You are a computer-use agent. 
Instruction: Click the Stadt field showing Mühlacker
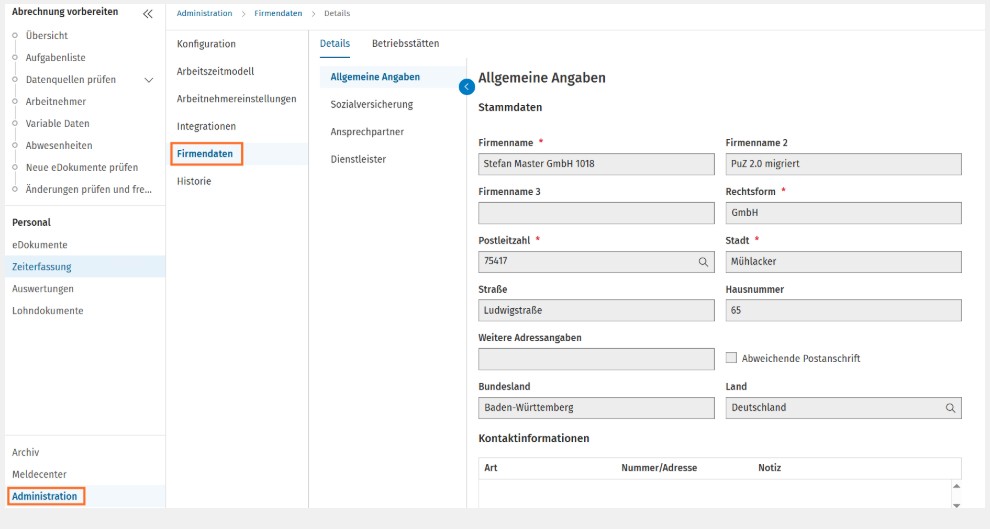point(844,262)
